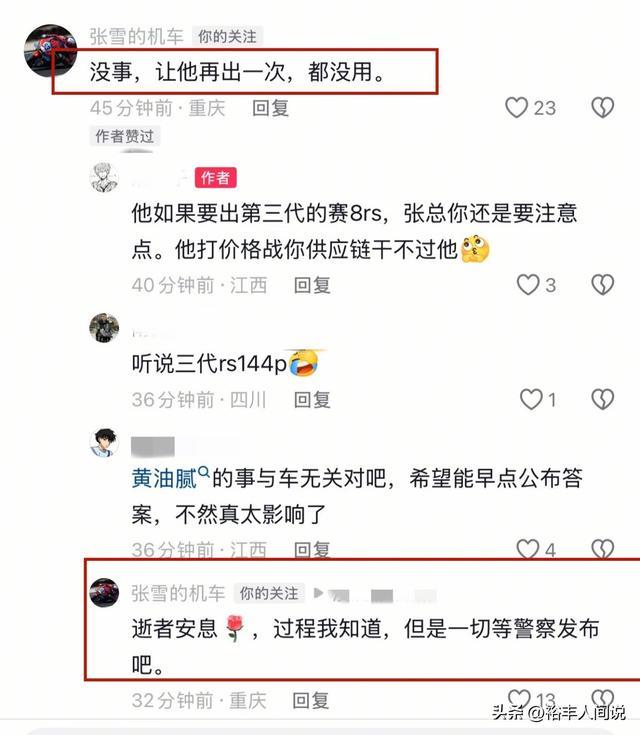Tap 张雪的机车 avatar on top comment

(50, 51)
